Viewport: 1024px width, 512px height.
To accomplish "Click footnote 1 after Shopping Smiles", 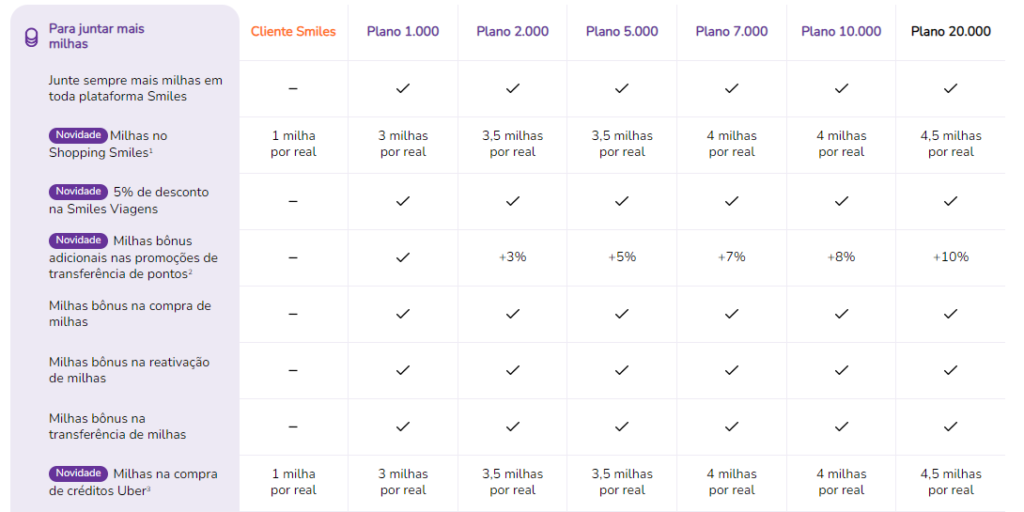I will [151, 150].
